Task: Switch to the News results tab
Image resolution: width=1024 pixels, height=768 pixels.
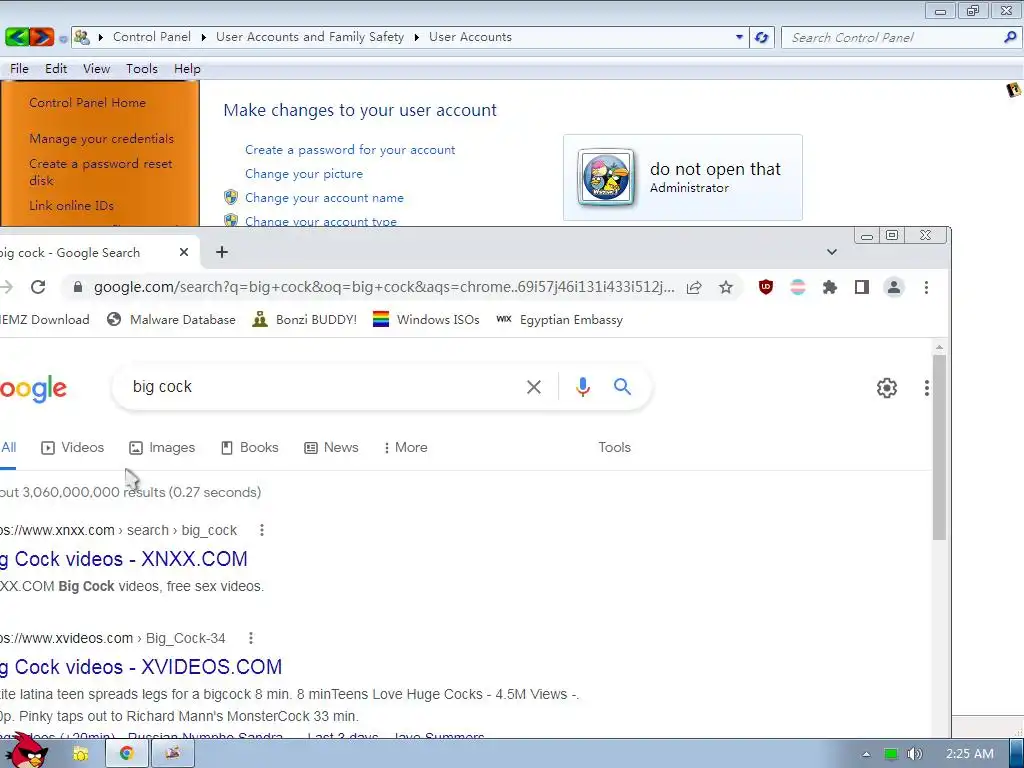Action: [331, 448]
